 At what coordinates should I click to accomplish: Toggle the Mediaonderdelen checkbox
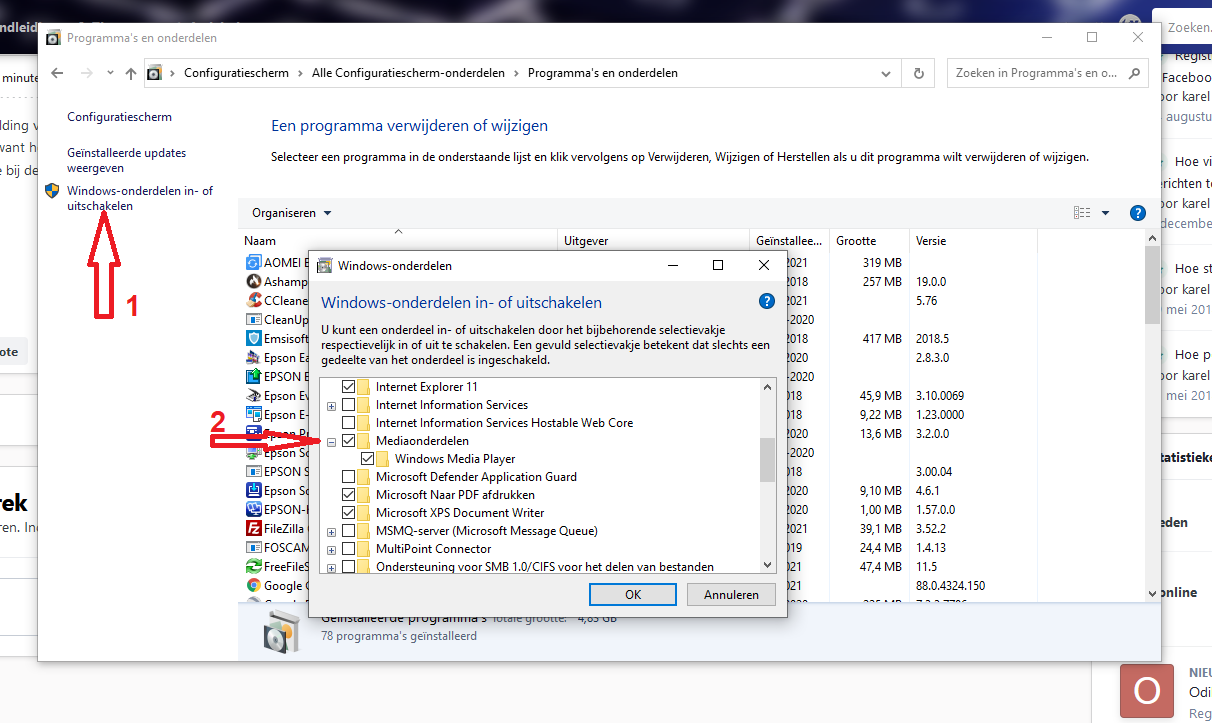pyautogui.click(x=348, y=441)
